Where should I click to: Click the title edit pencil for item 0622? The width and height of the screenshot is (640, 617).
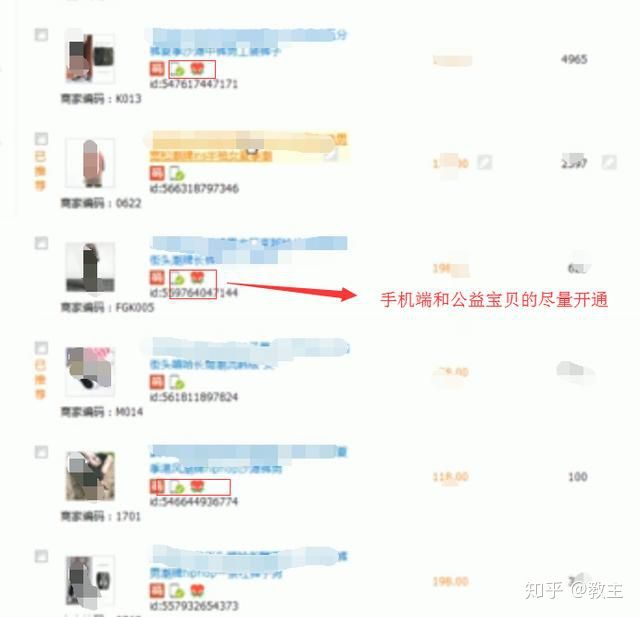click(331, 155)
